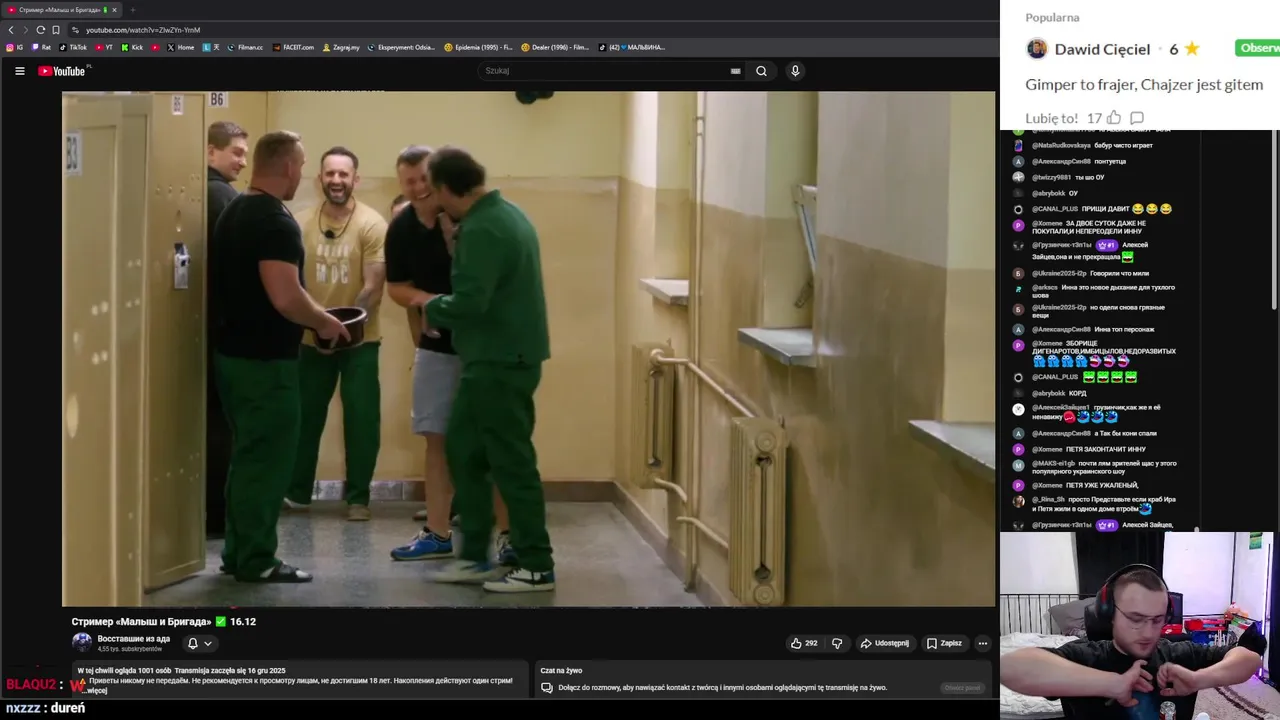Viewport: 1280px width, 720px height.
Task: Click the Lubię to! link
Action: [x=1051, y=118]
